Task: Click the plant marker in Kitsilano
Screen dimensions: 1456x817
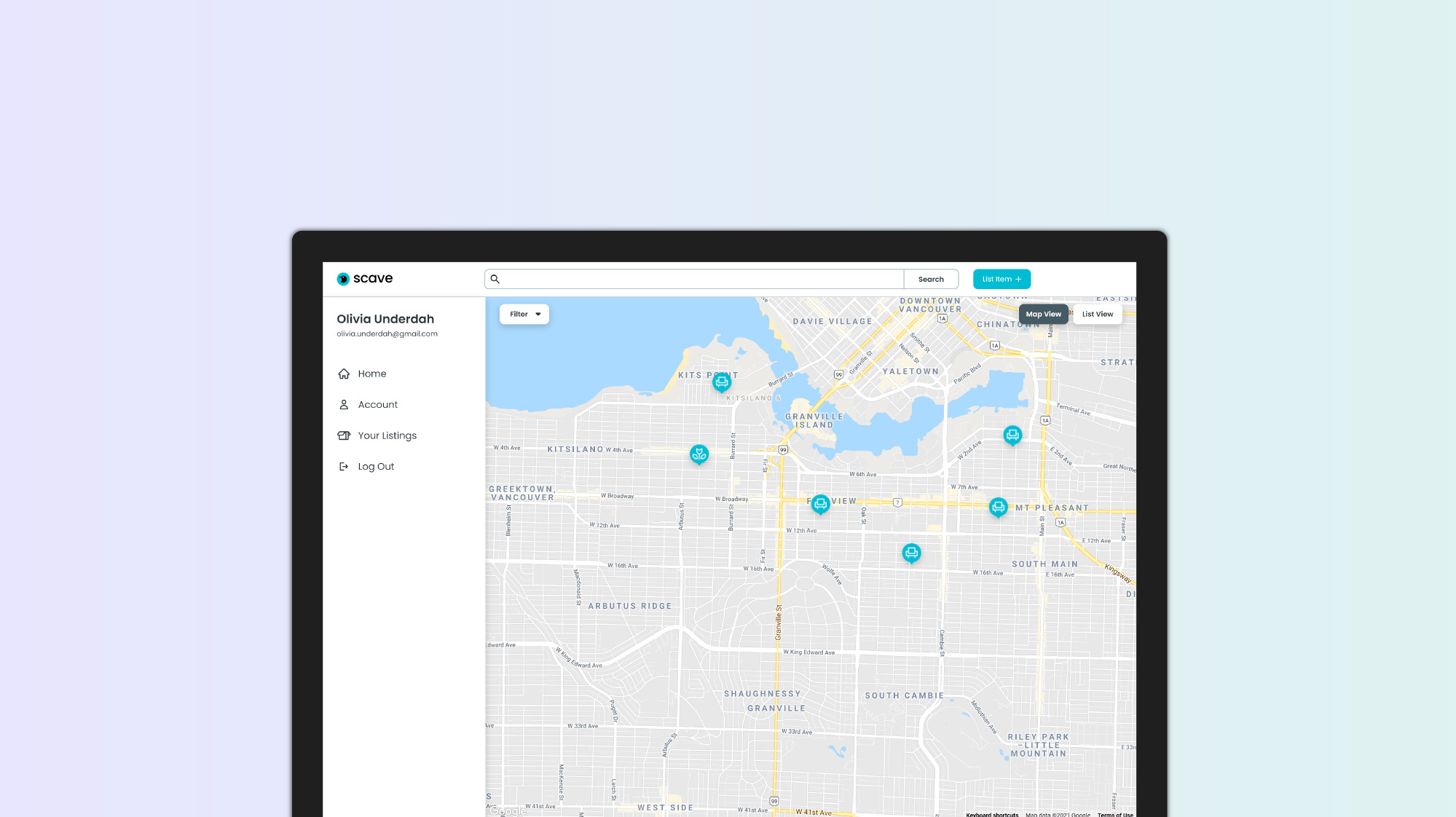Action: pyautogui.click(x=699, y=454)
